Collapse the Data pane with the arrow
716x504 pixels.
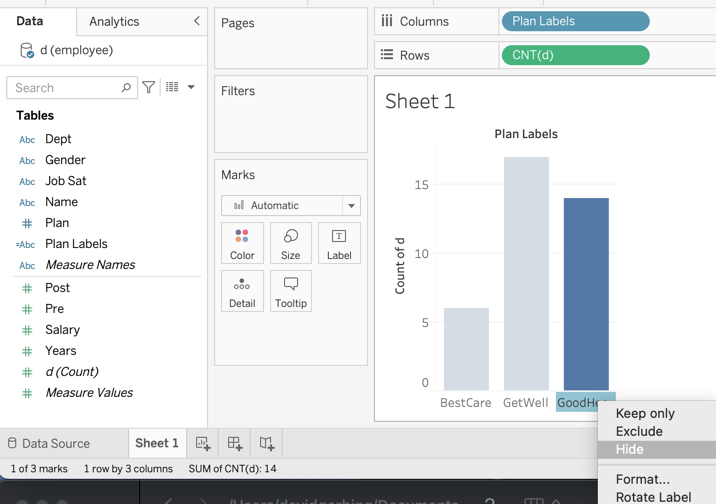(x=196, y=21)
